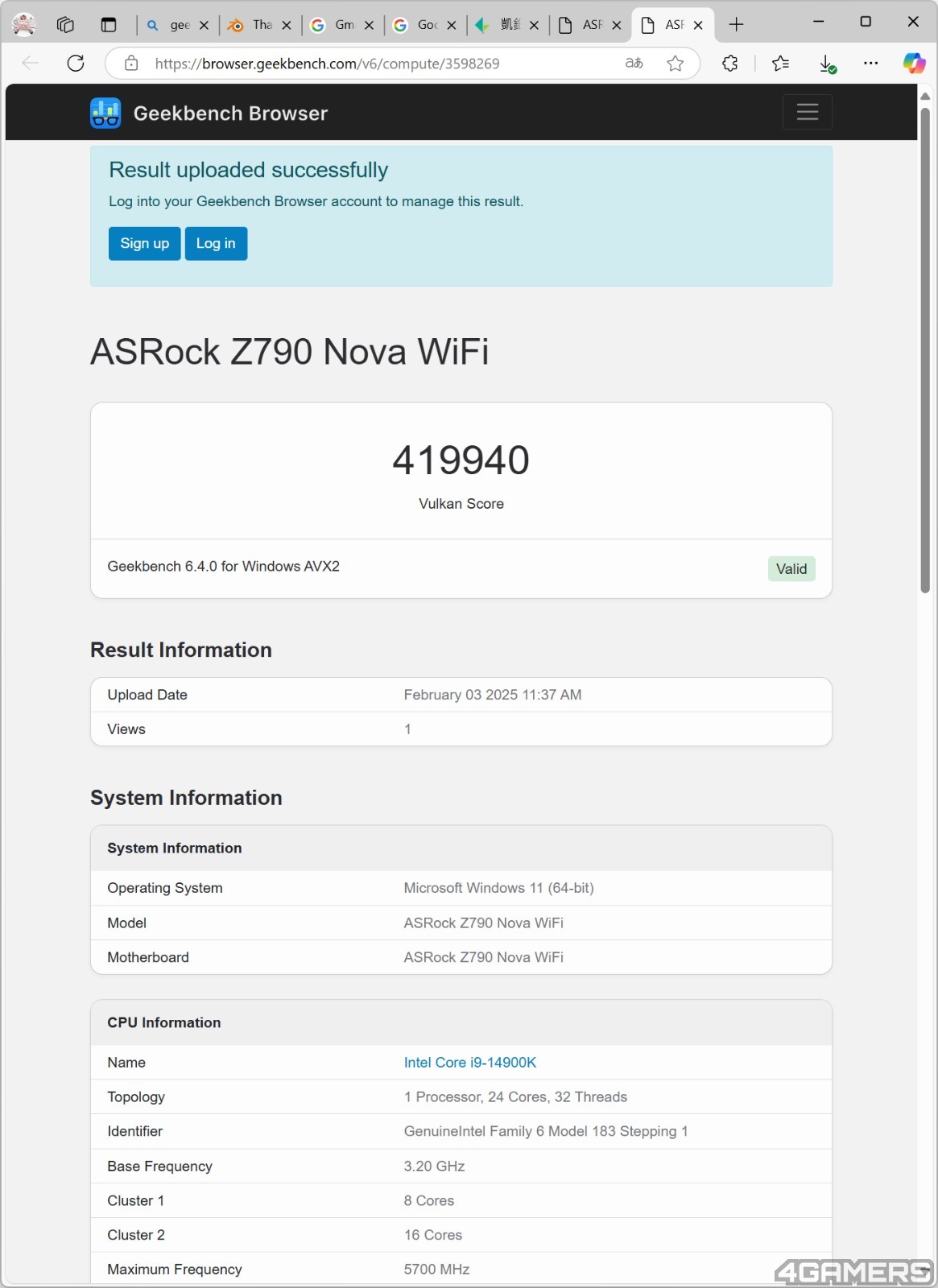
Task: Click '1 Processor, 24 Cores, 32 Threads' text
Action: (515, 1097)
